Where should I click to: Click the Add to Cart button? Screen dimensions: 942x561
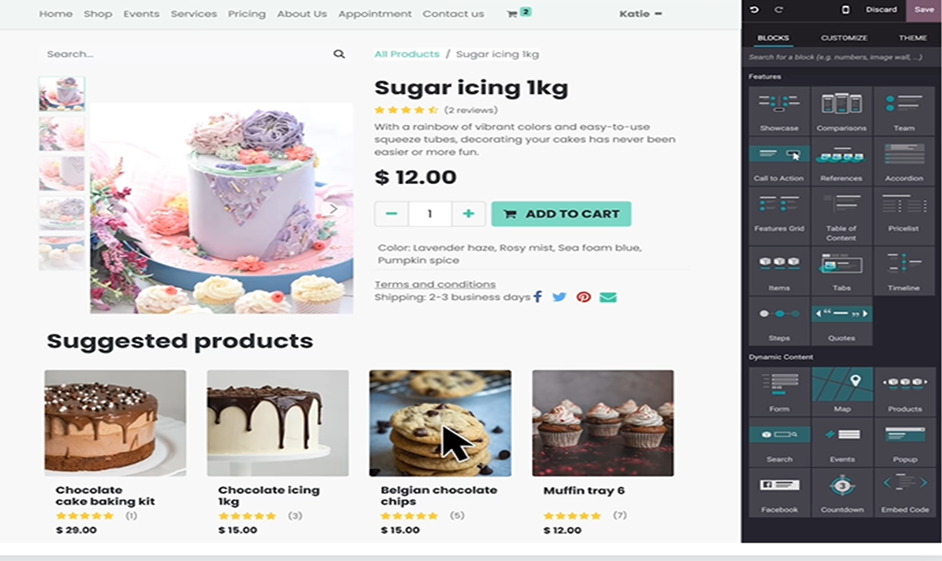click(561, 214)
